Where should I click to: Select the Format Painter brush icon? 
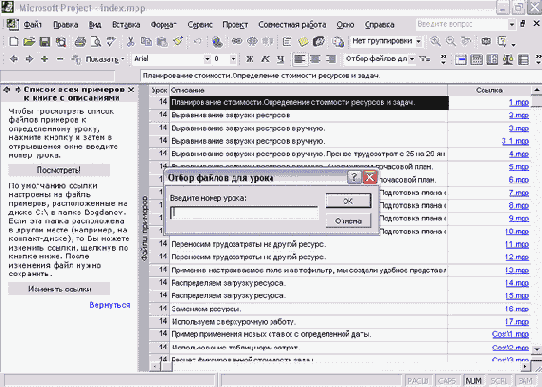point(178,42)
